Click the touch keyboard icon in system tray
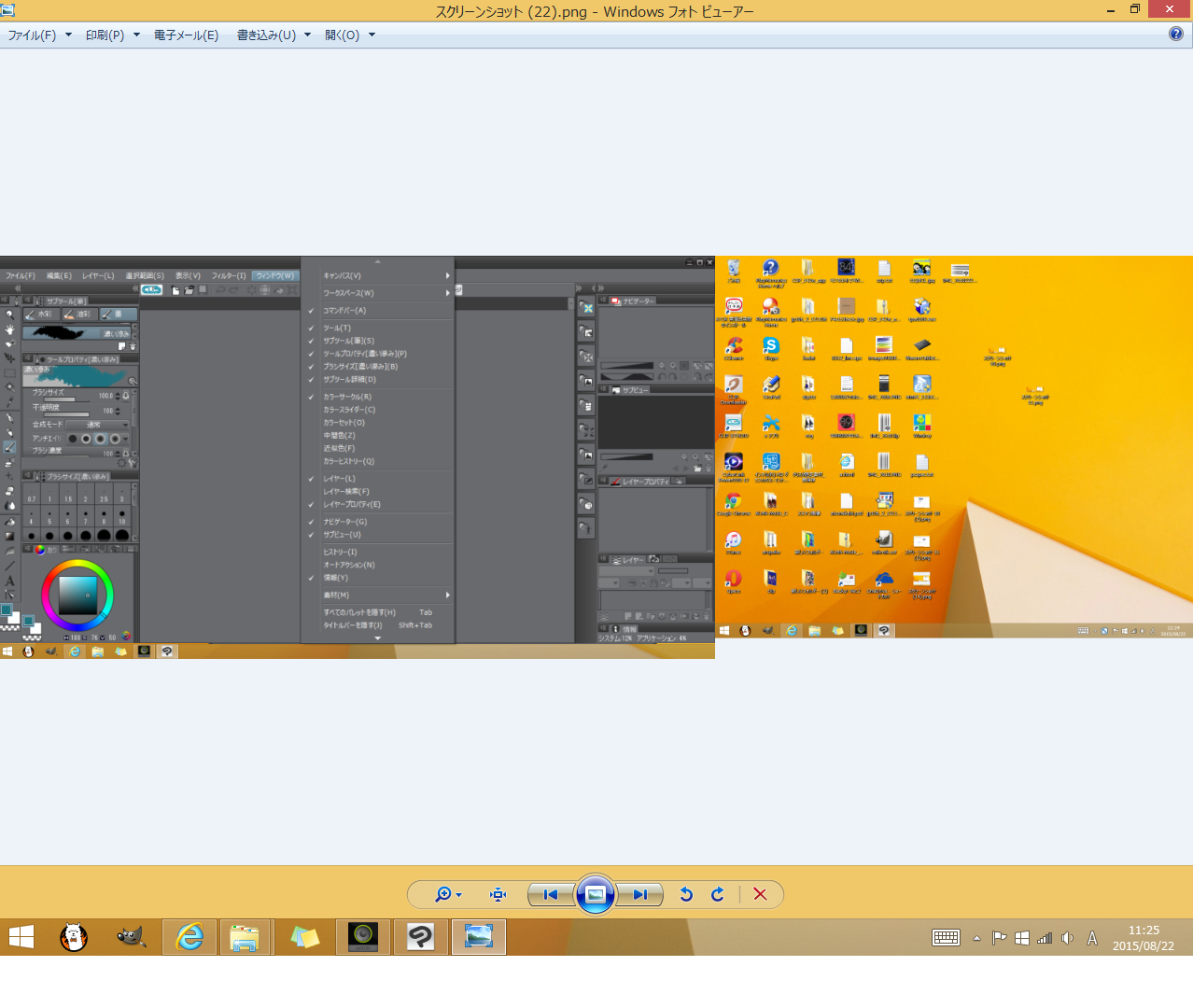This screenshot has width=1193, height=1008. 946,938
